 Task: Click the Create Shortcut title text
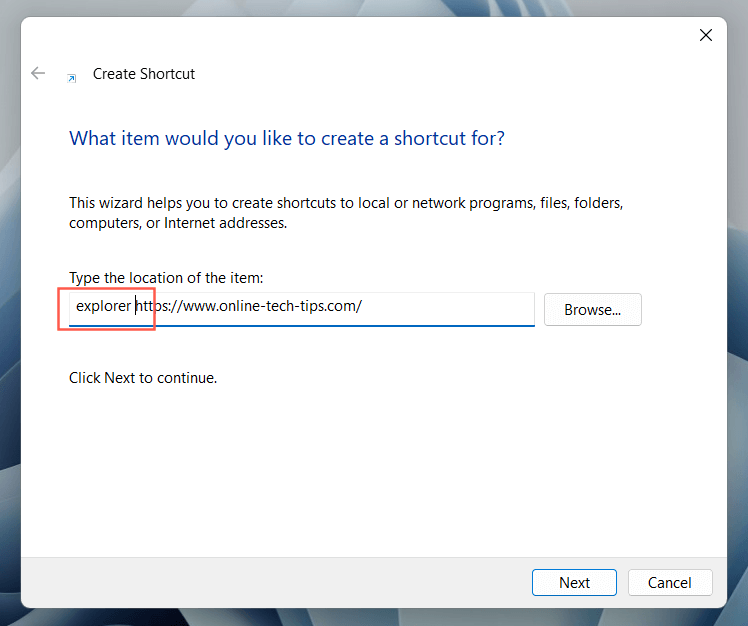coord(143,74)
